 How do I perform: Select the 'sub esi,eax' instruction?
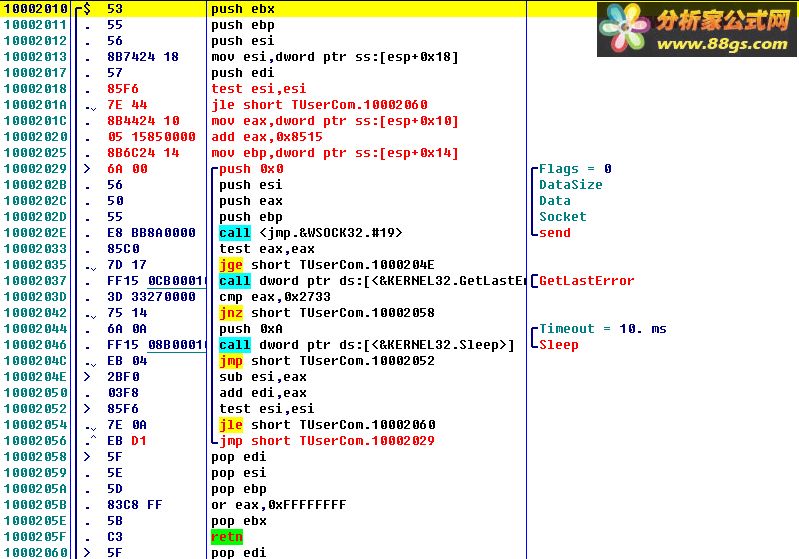pyautogui.click(x=262, y=377)
